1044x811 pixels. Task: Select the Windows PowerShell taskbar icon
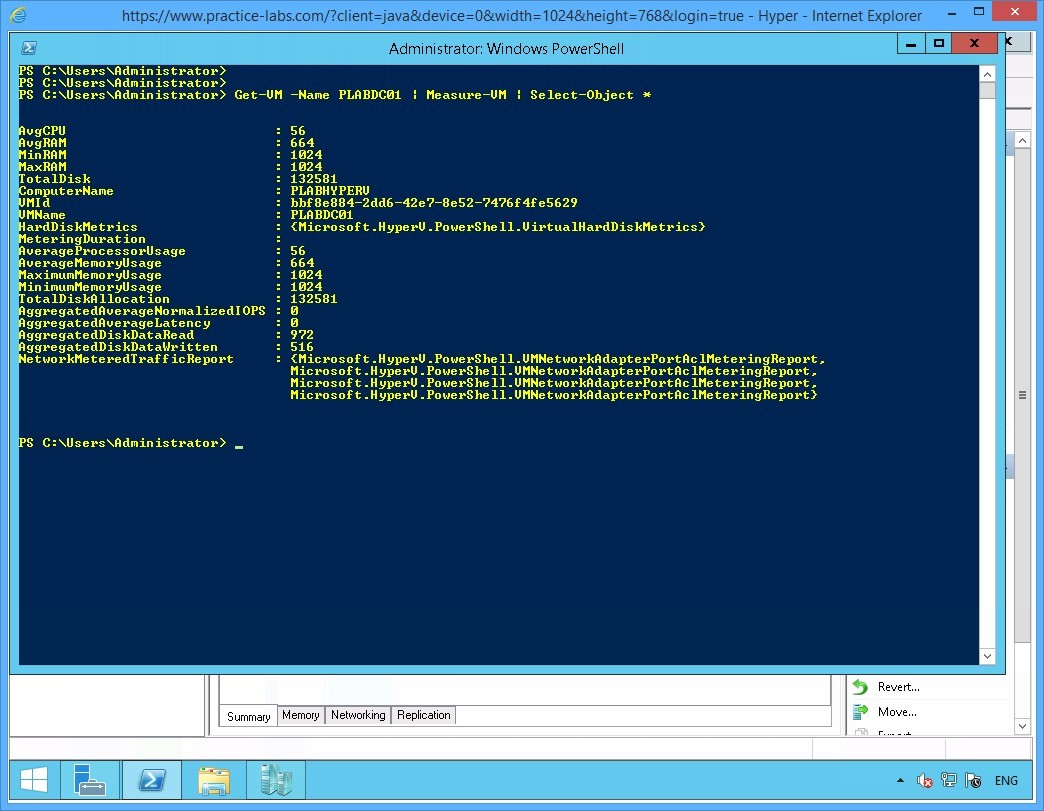click(151, 780)
